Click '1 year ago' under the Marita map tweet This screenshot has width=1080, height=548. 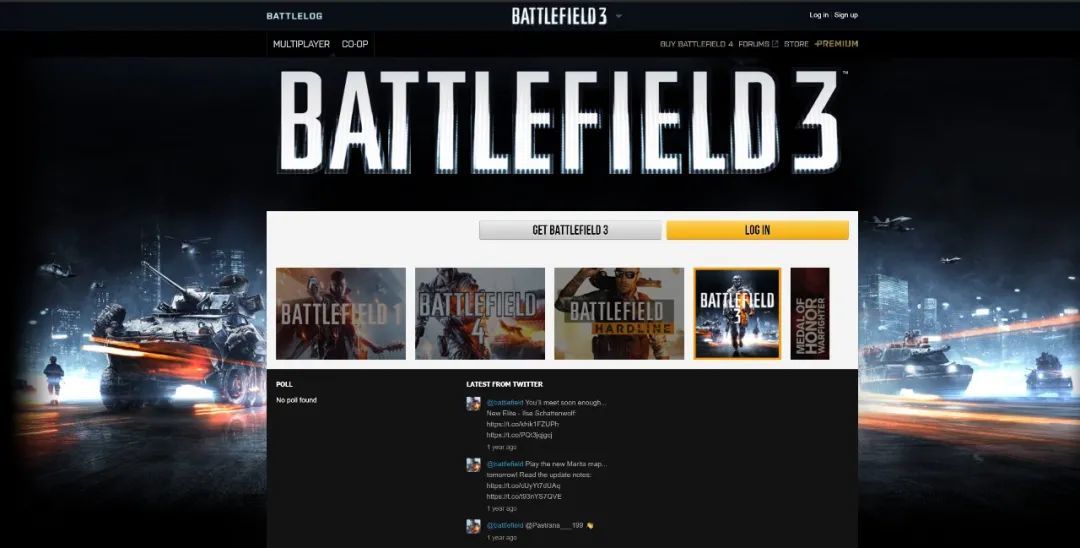click(501, 509)
